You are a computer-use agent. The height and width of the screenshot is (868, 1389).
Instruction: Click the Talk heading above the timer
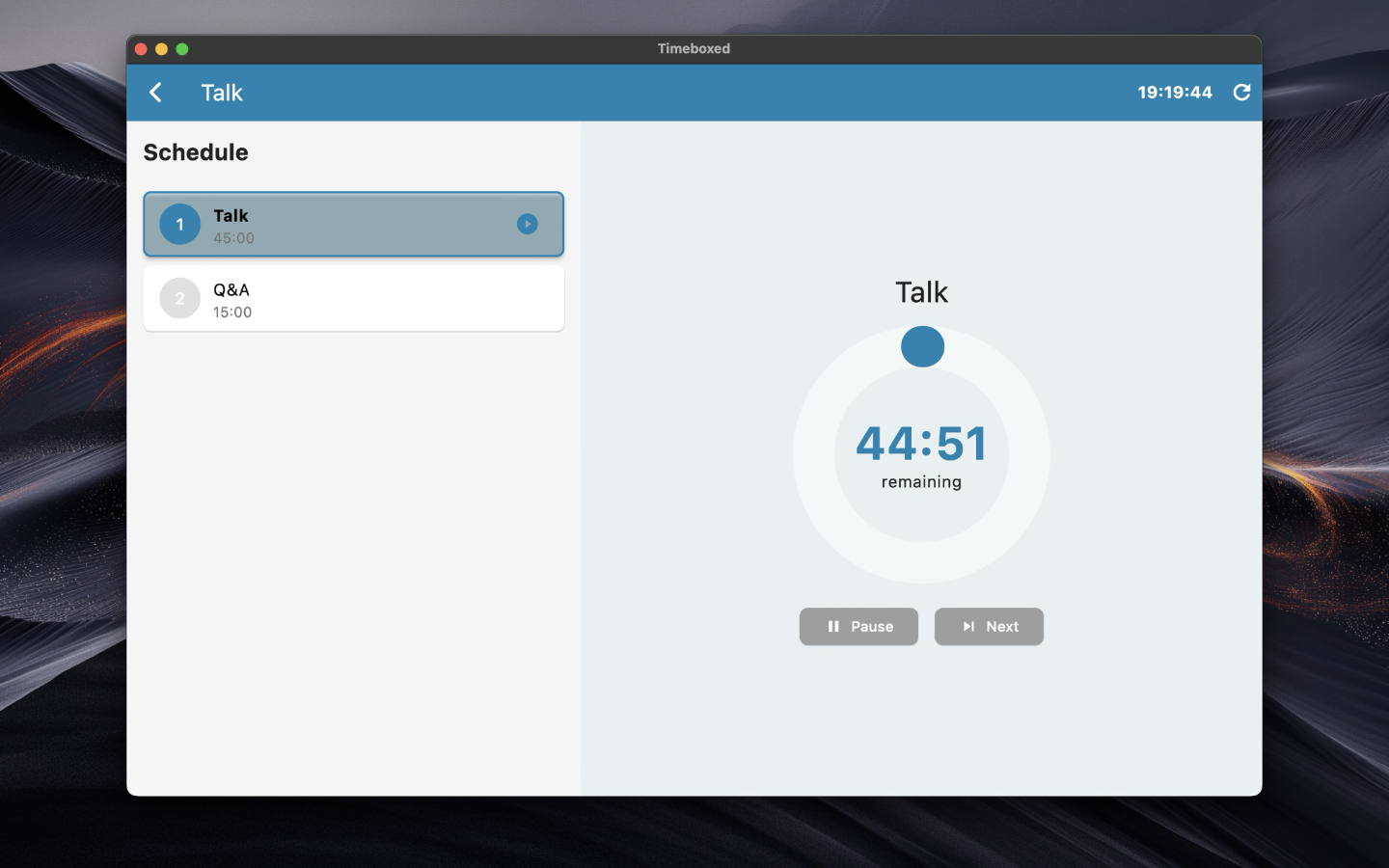pos(921,292)
